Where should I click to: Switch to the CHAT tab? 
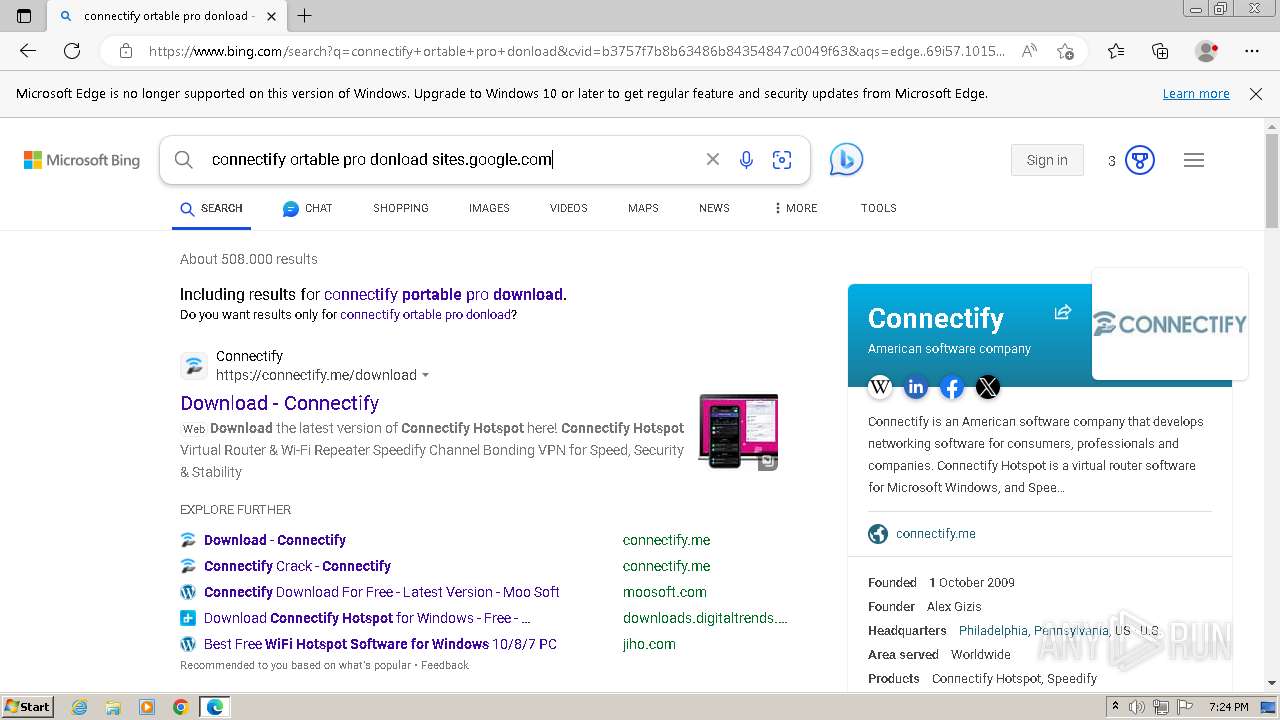click(307, 208)
